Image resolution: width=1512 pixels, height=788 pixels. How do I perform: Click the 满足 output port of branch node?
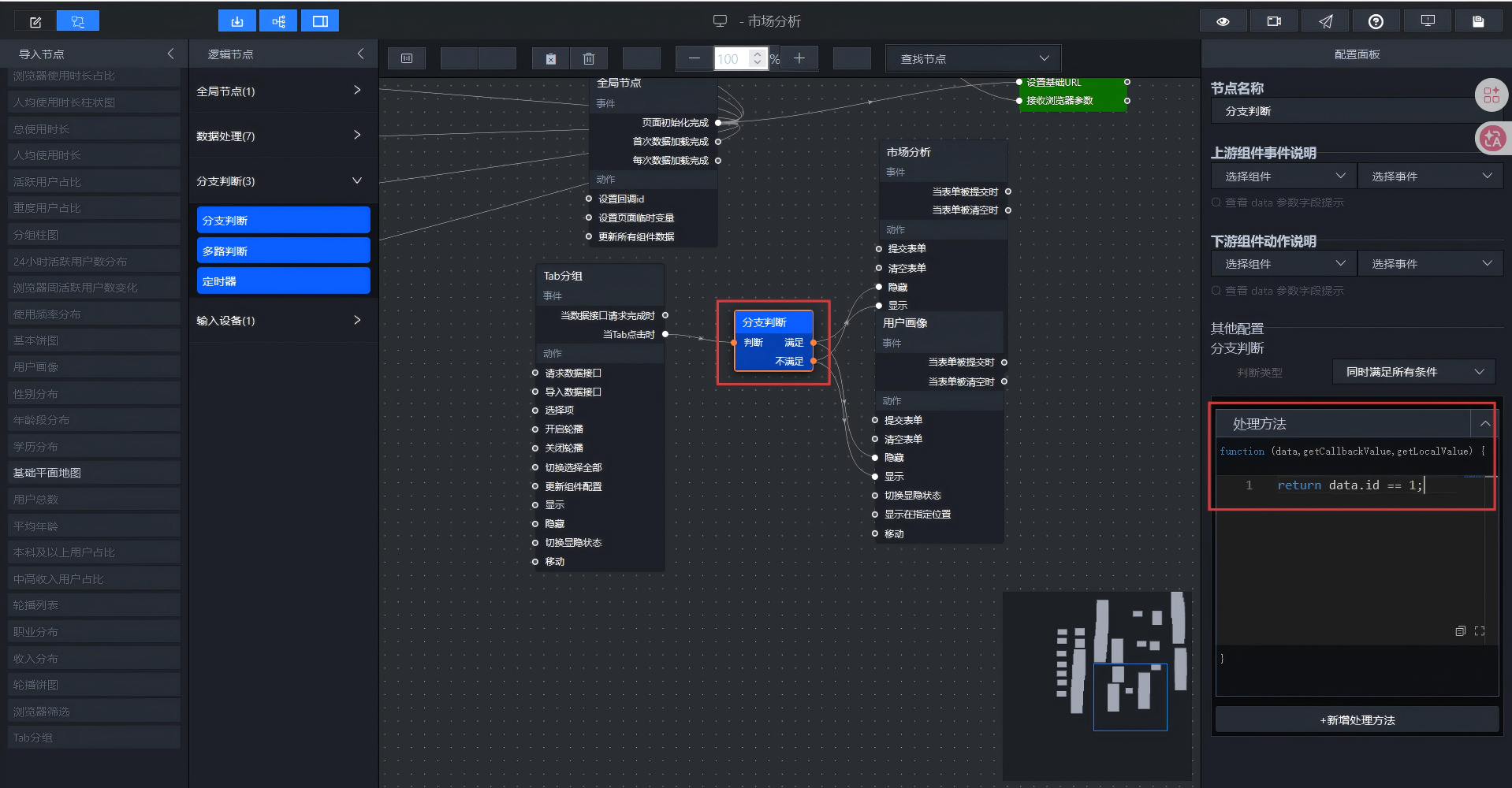click(x=814, y=342)
